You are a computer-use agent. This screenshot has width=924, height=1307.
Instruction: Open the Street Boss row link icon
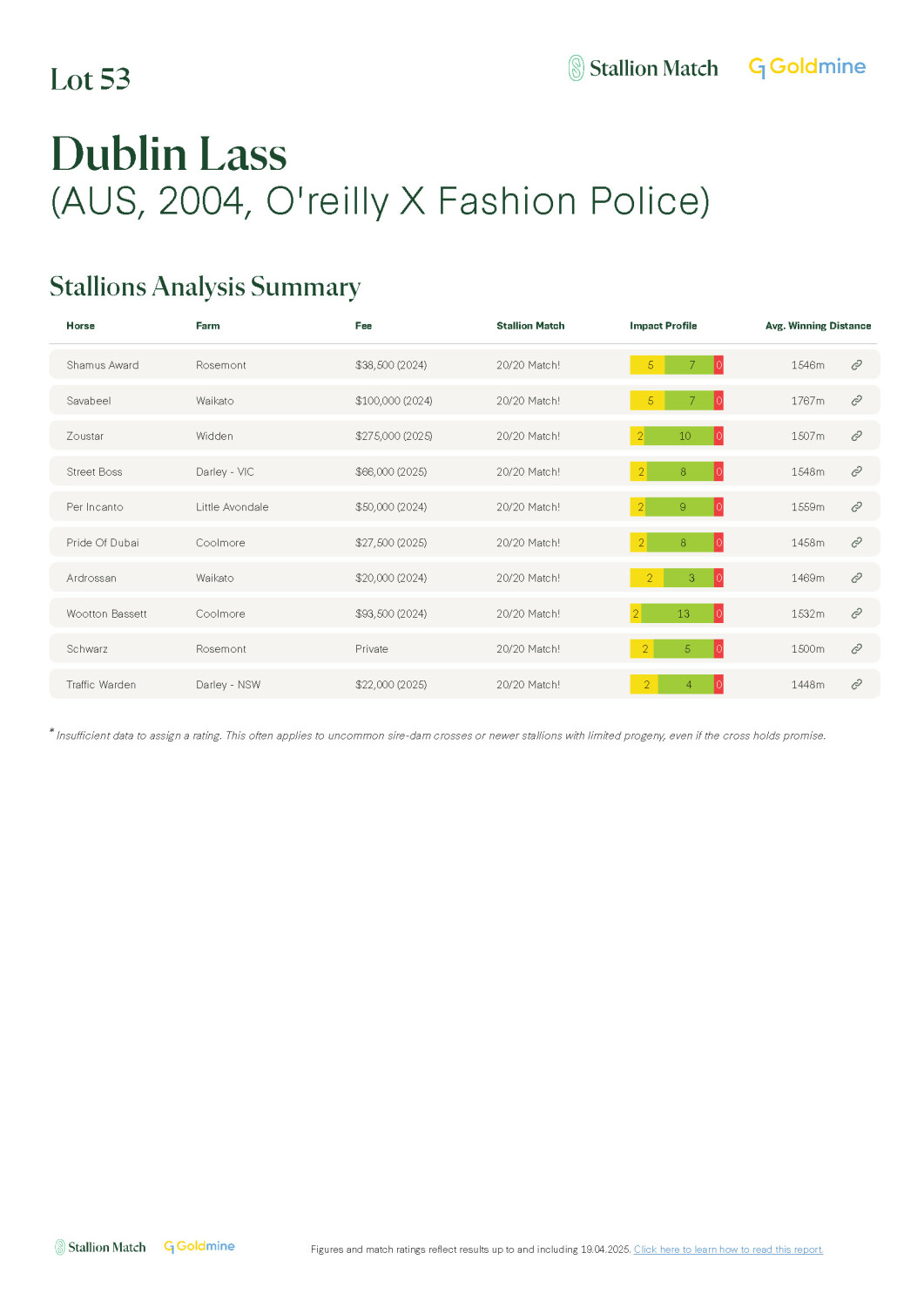click(x=856, y=471)
